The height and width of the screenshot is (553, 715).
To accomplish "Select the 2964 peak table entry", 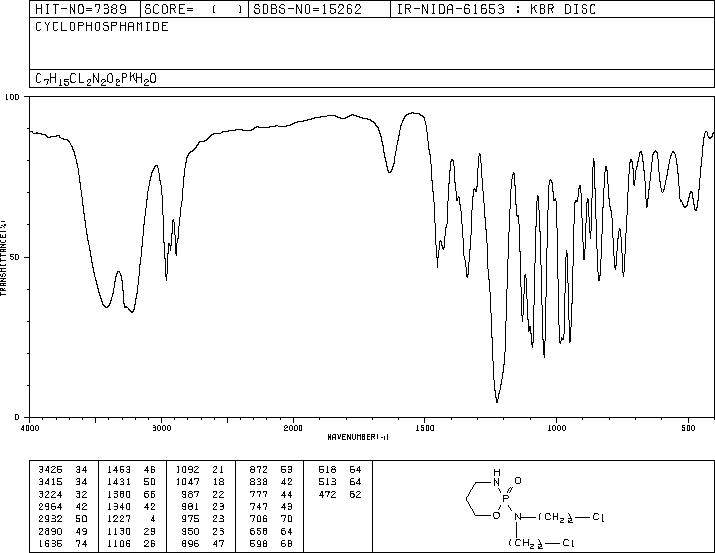I will click(x=50, y=506).
